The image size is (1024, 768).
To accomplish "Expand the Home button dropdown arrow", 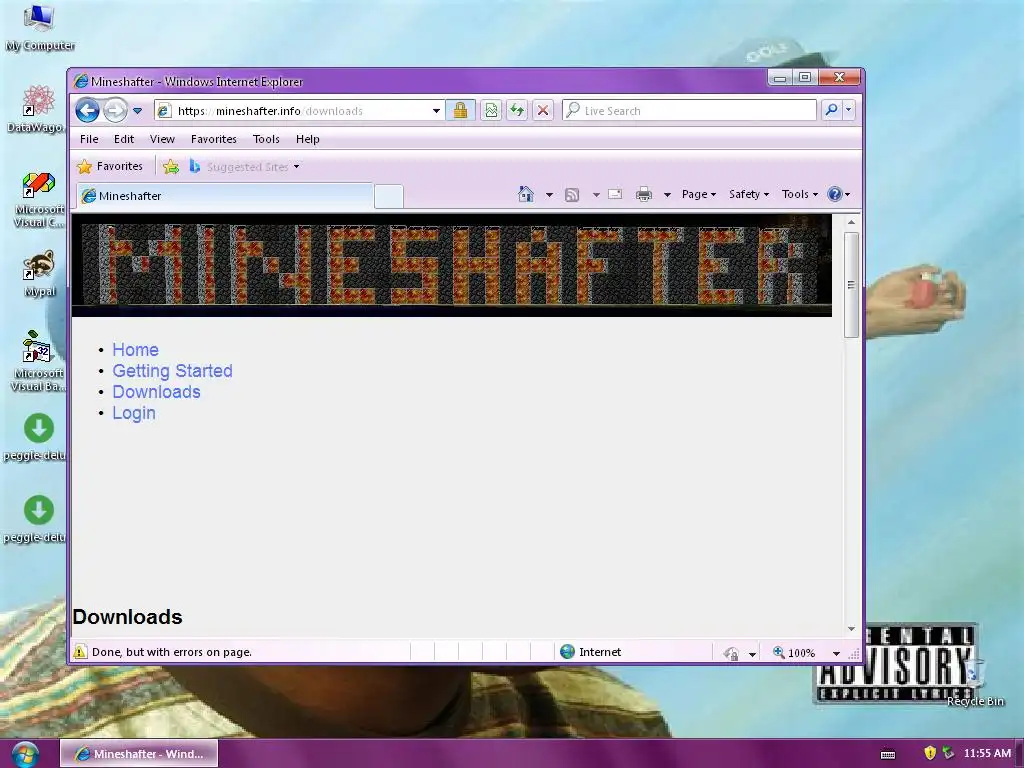I will (x=549, y=195).
